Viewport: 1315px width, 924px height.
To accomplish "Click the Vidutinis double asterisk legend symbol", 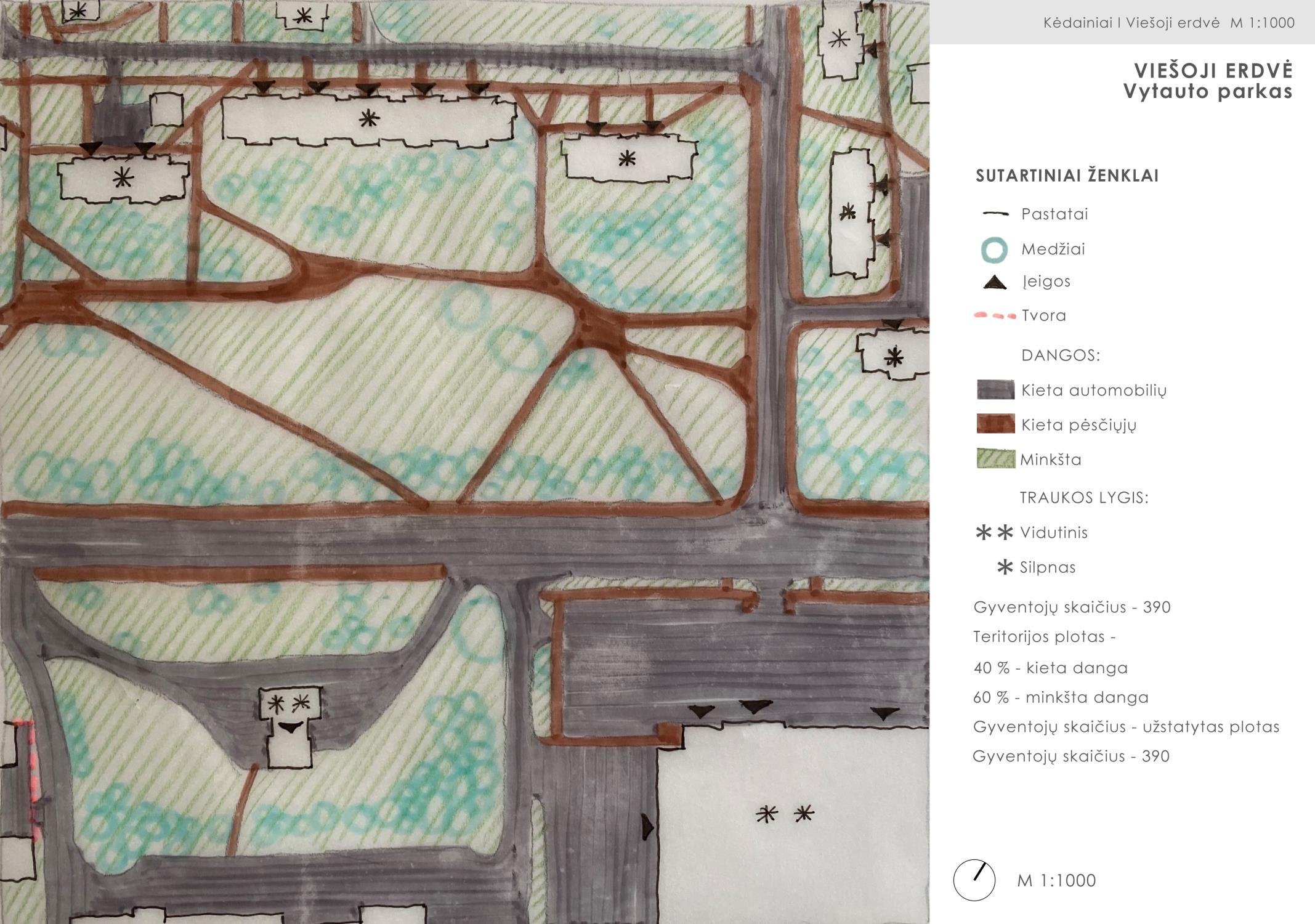I will [x=995, y=533].
